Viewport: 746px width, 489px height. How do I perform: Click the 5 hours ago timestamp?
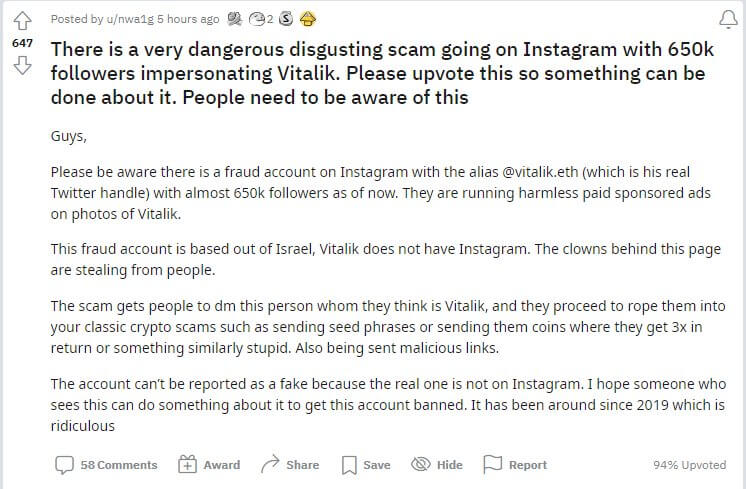[x=188, y=19]
